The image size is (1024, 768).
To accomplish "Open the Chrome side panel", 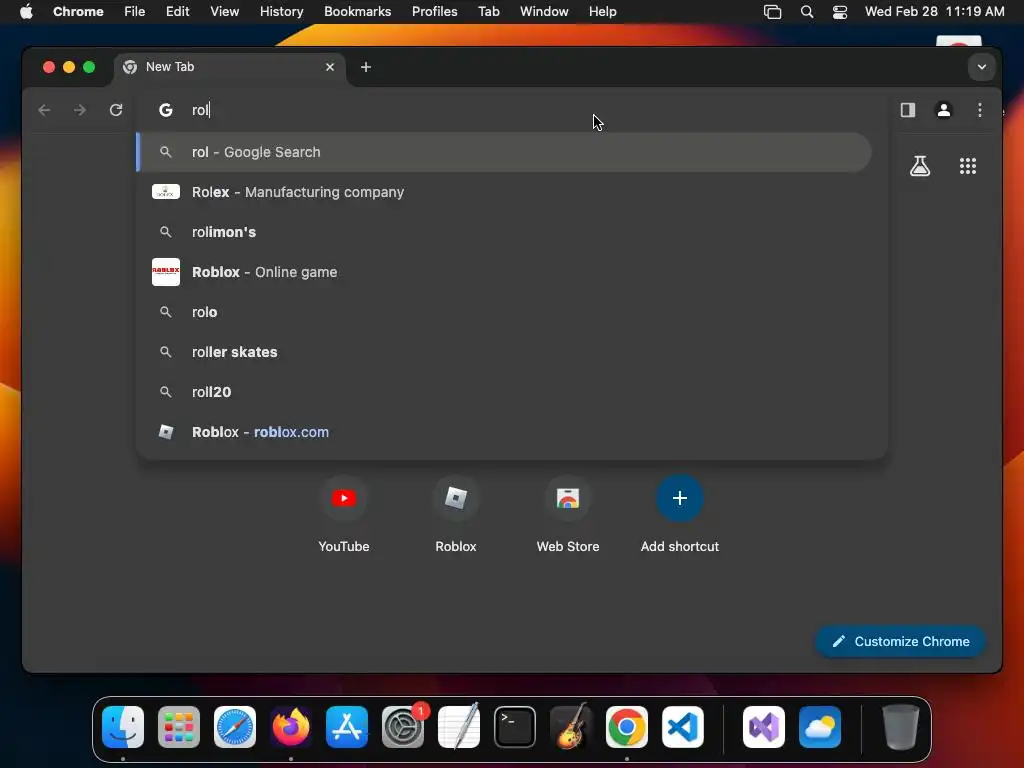I will (x=908, y=110).
